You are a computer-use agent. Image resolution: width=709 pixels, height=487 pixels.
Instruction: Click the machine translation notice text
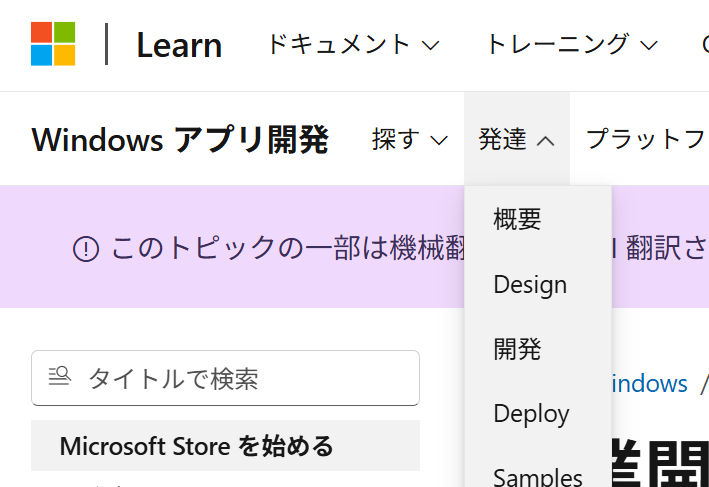click(x=288, y=248)
